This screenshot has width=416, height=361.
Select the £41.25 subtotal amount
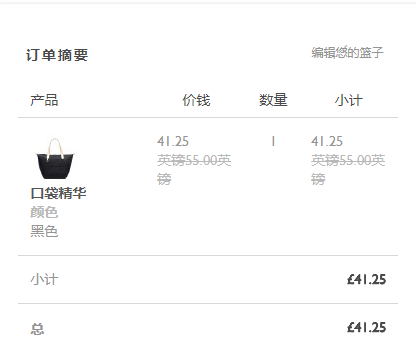point(366,279)
